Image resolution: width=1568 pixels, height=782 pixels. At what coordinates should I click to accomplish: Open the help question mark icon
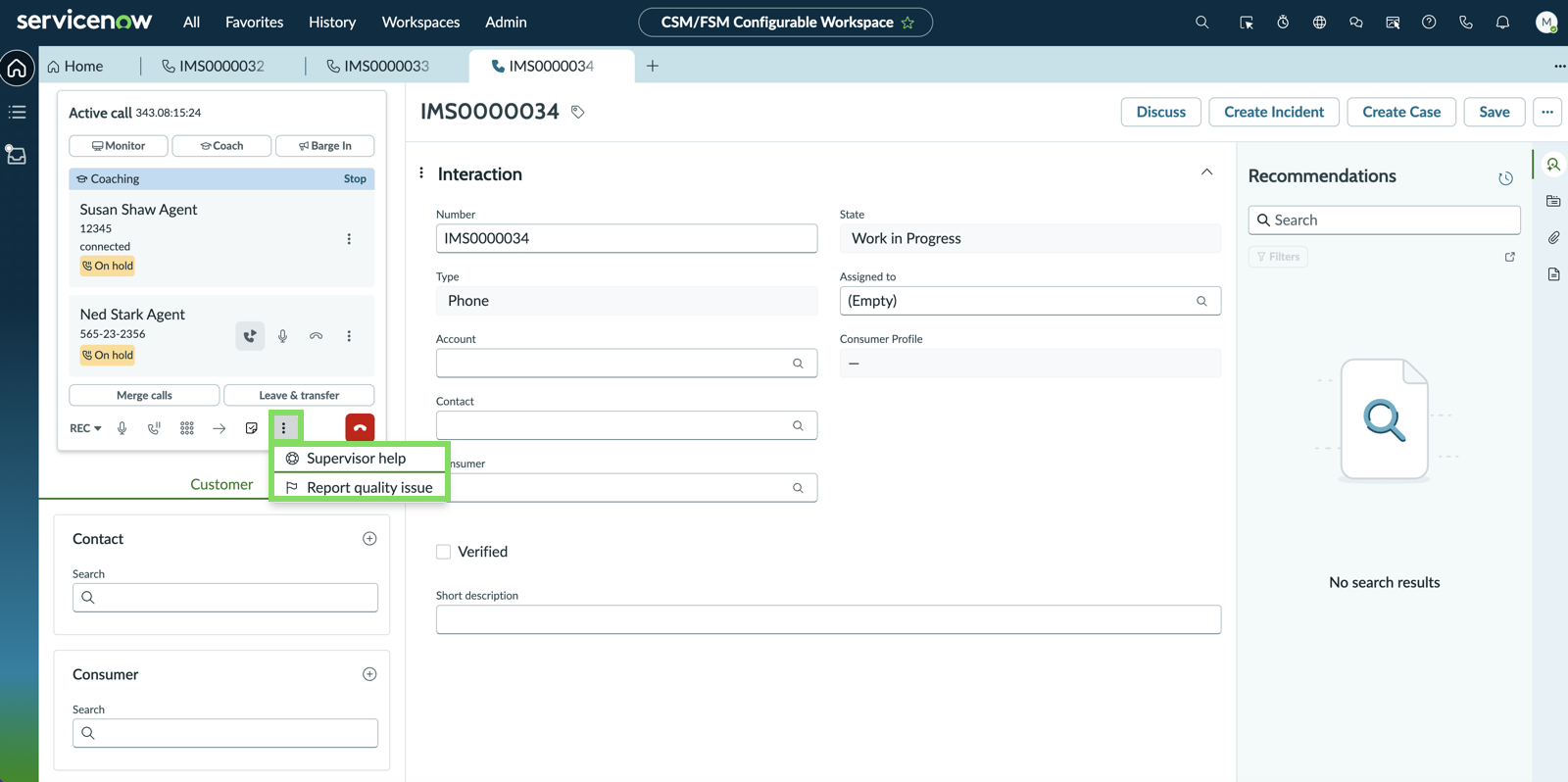[x=1429, y=22]
